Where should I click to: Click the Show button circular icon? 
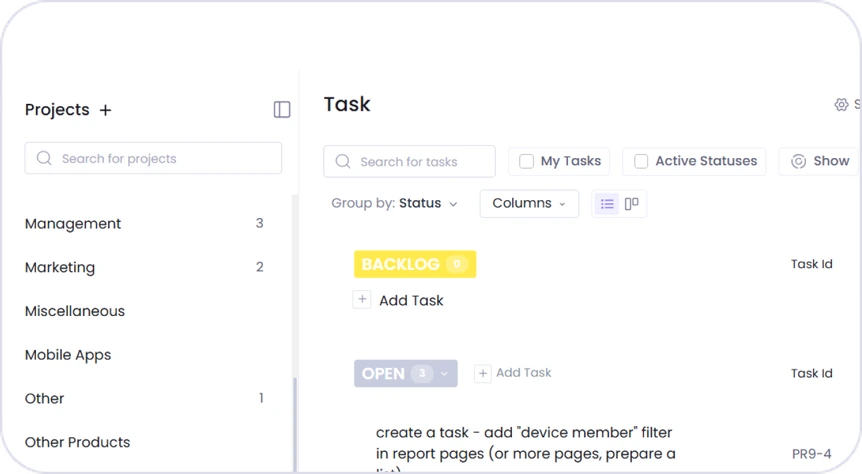798,161
